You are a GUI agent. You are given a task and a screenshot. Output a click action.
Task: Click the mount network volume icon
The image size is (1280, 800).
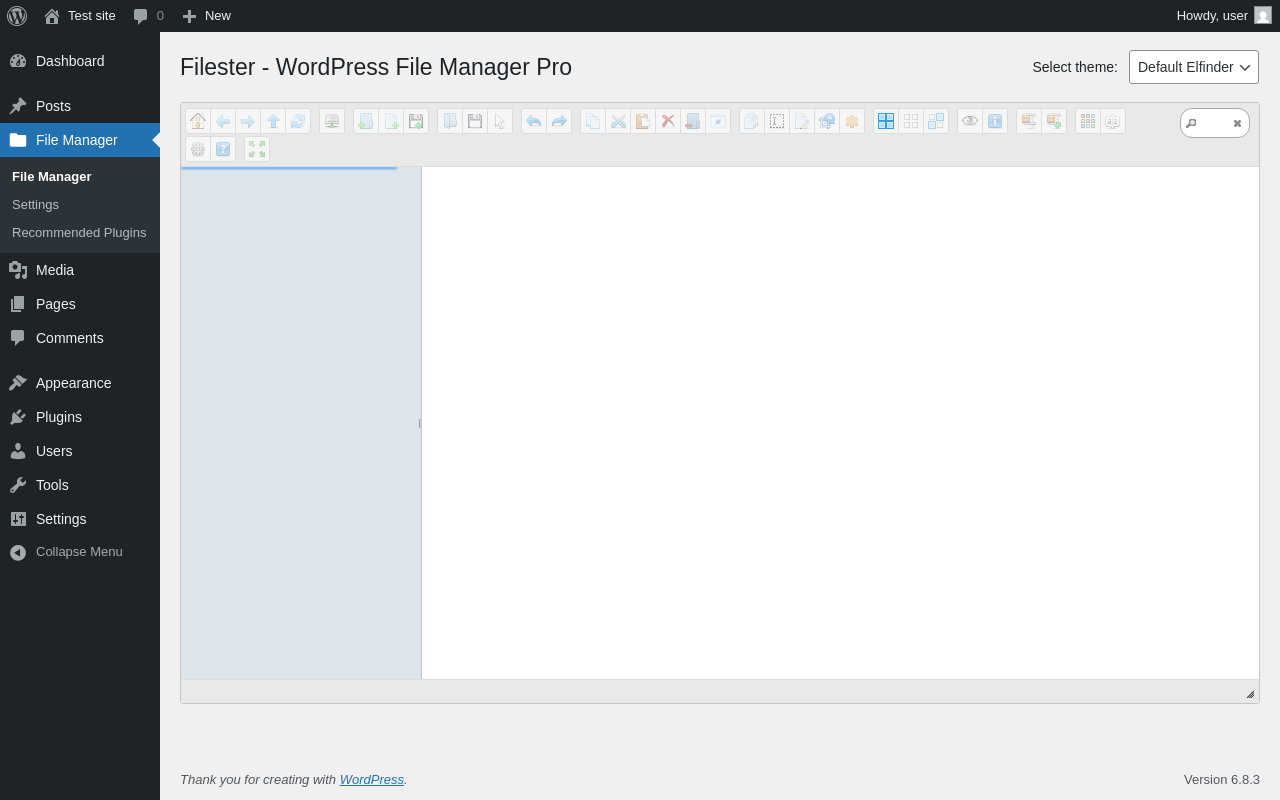pyautogui.click(x=332, y=121)
